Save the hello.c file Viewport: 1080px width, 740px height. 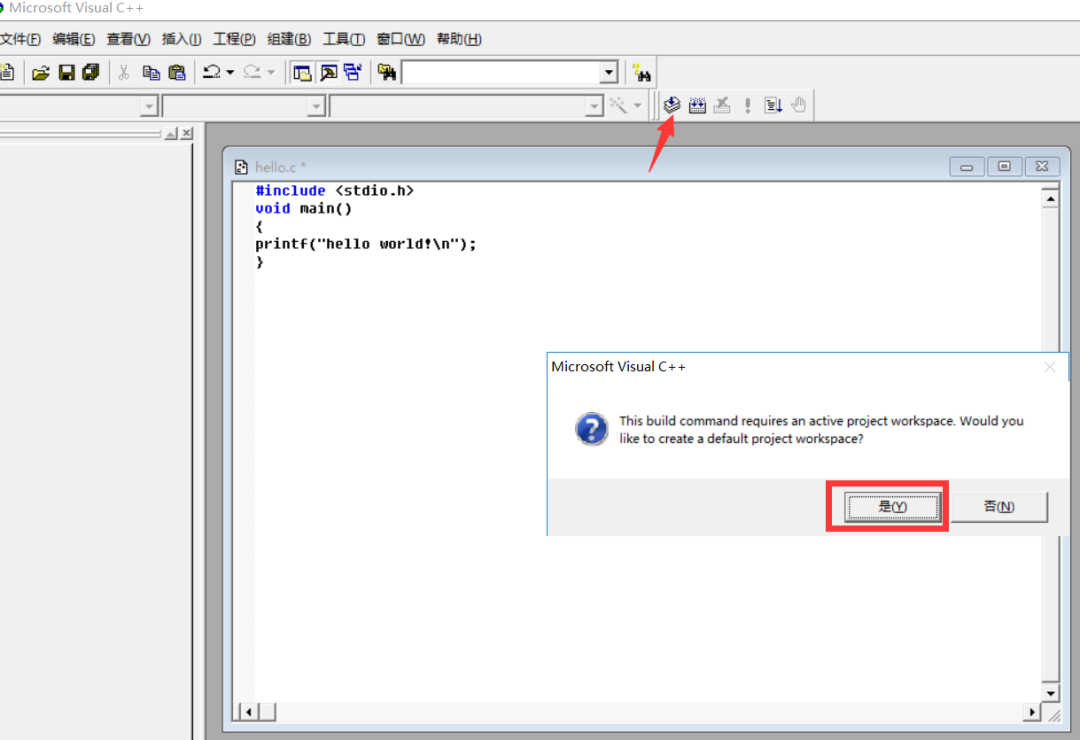click(66, 72)
